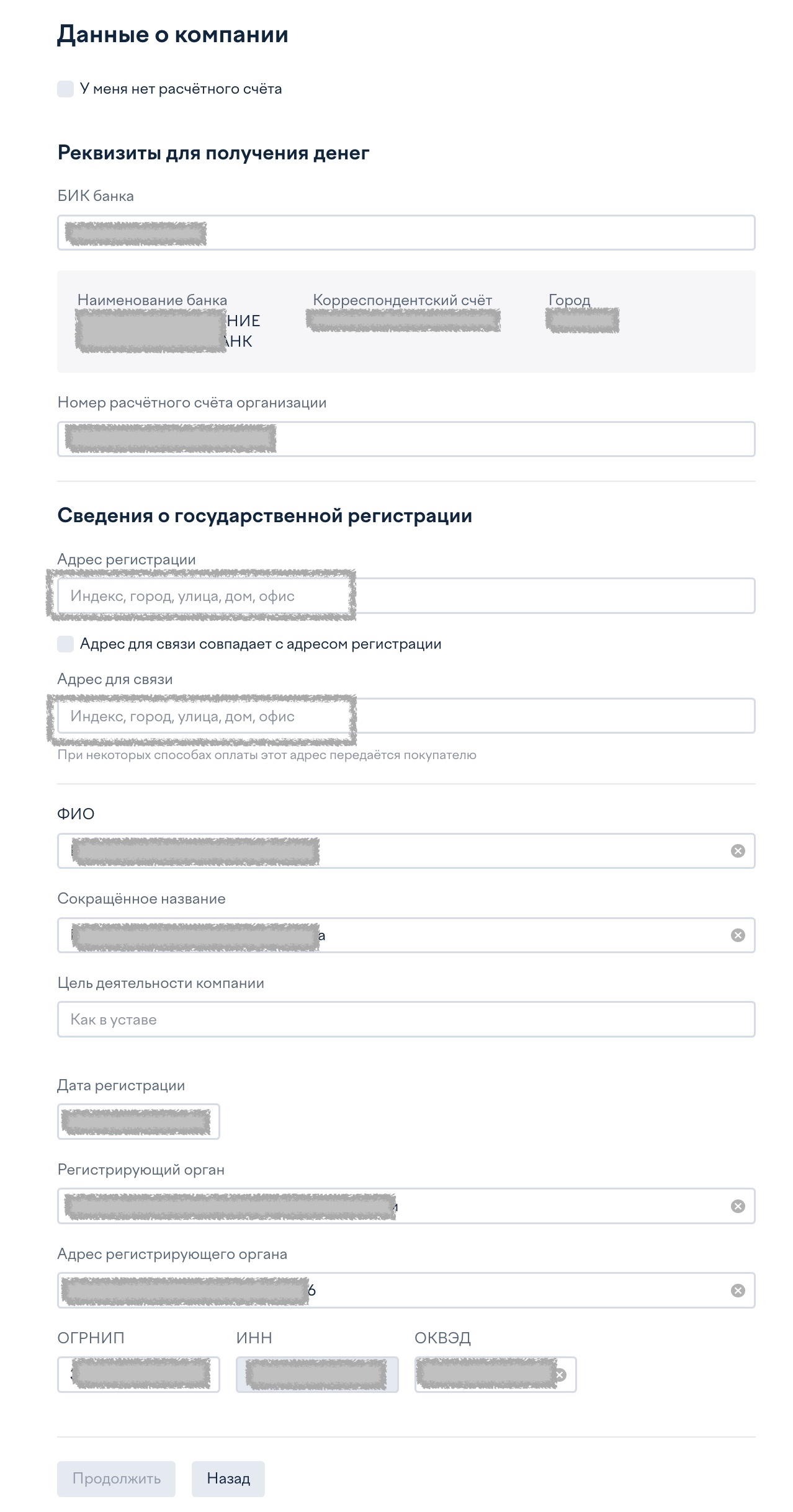Click the ФИО text field
This screenshot has height=1512, width=793.
click(406, 851)
